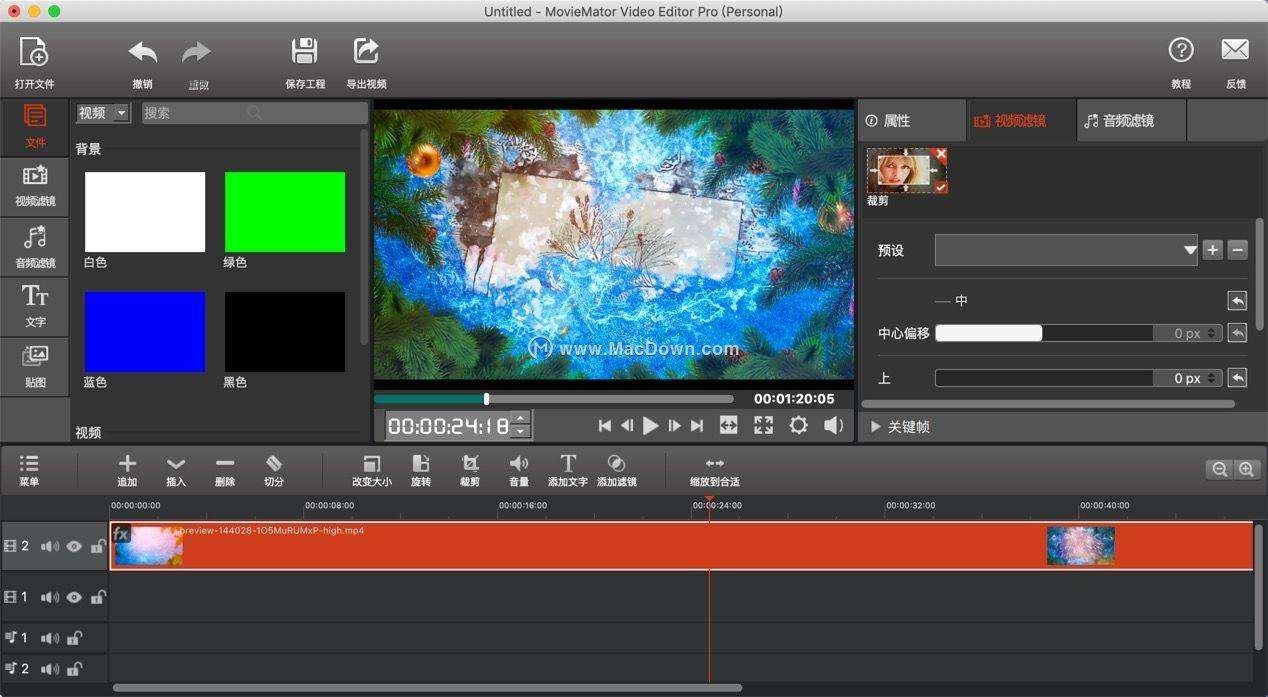Append clip with 追加 tool
This screenshot has height=697, width=1268.
coord(127,470)
